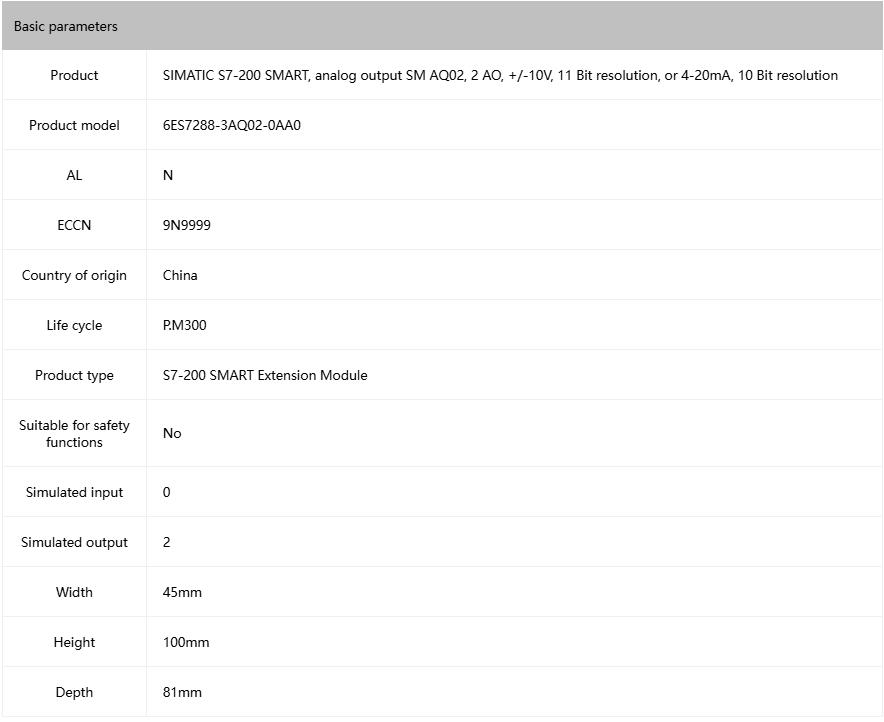The width and height of the screenshot is (884, 722).
Task: Click the Suitable for safety functions label
Action: tap(74, 433)
